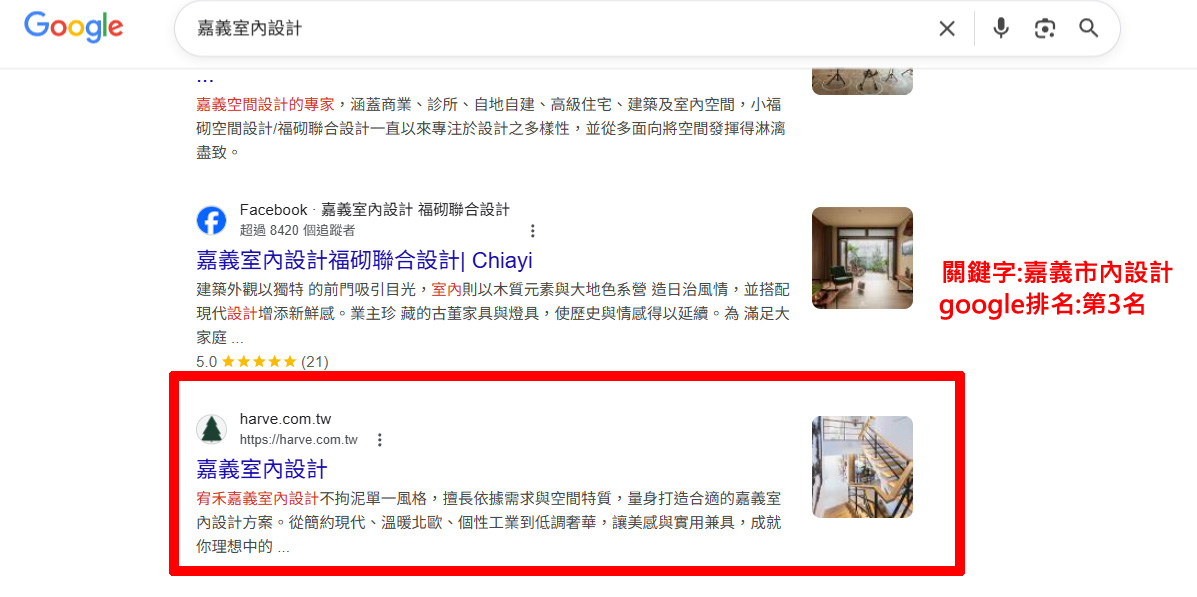Open three-dot menu for Facebook result

click(533, 231)
